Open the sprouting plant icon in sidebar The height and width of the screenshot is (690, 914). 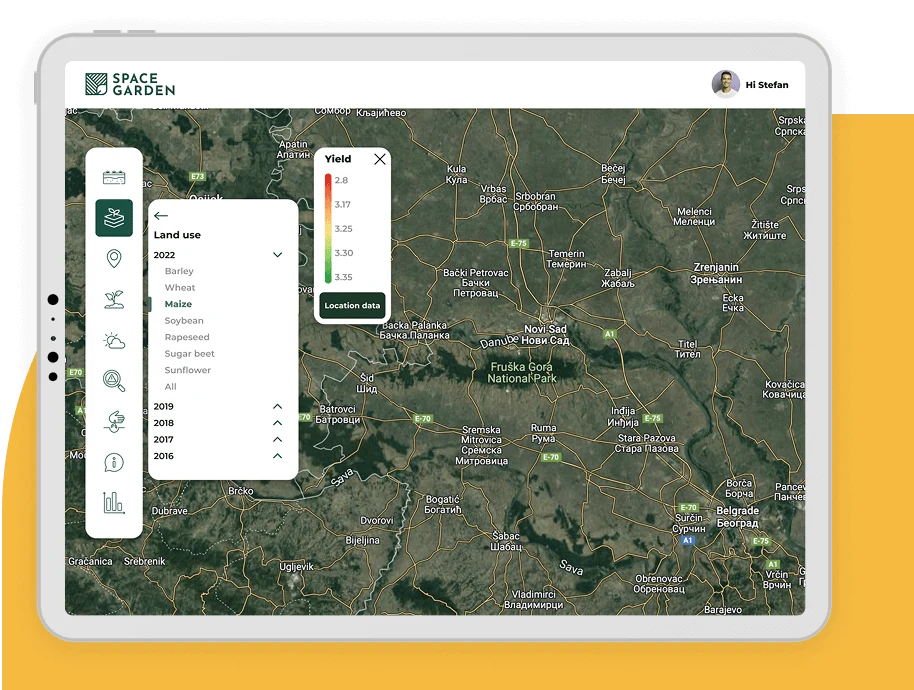[114, 300]
